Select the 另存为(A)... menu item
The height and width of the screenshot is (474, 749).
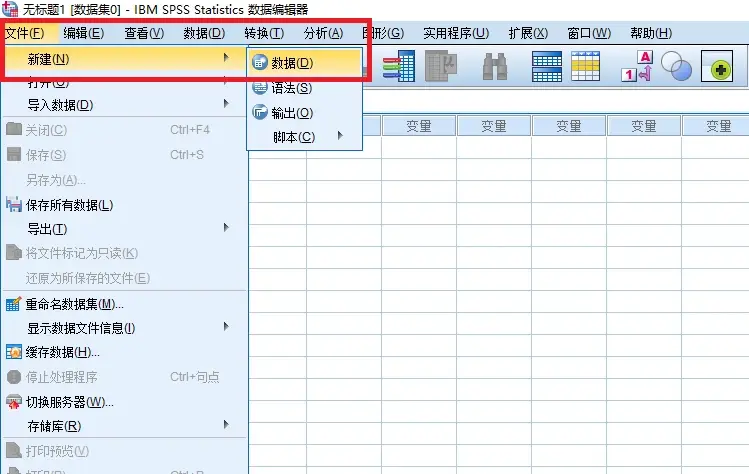[x=124, y=180]
